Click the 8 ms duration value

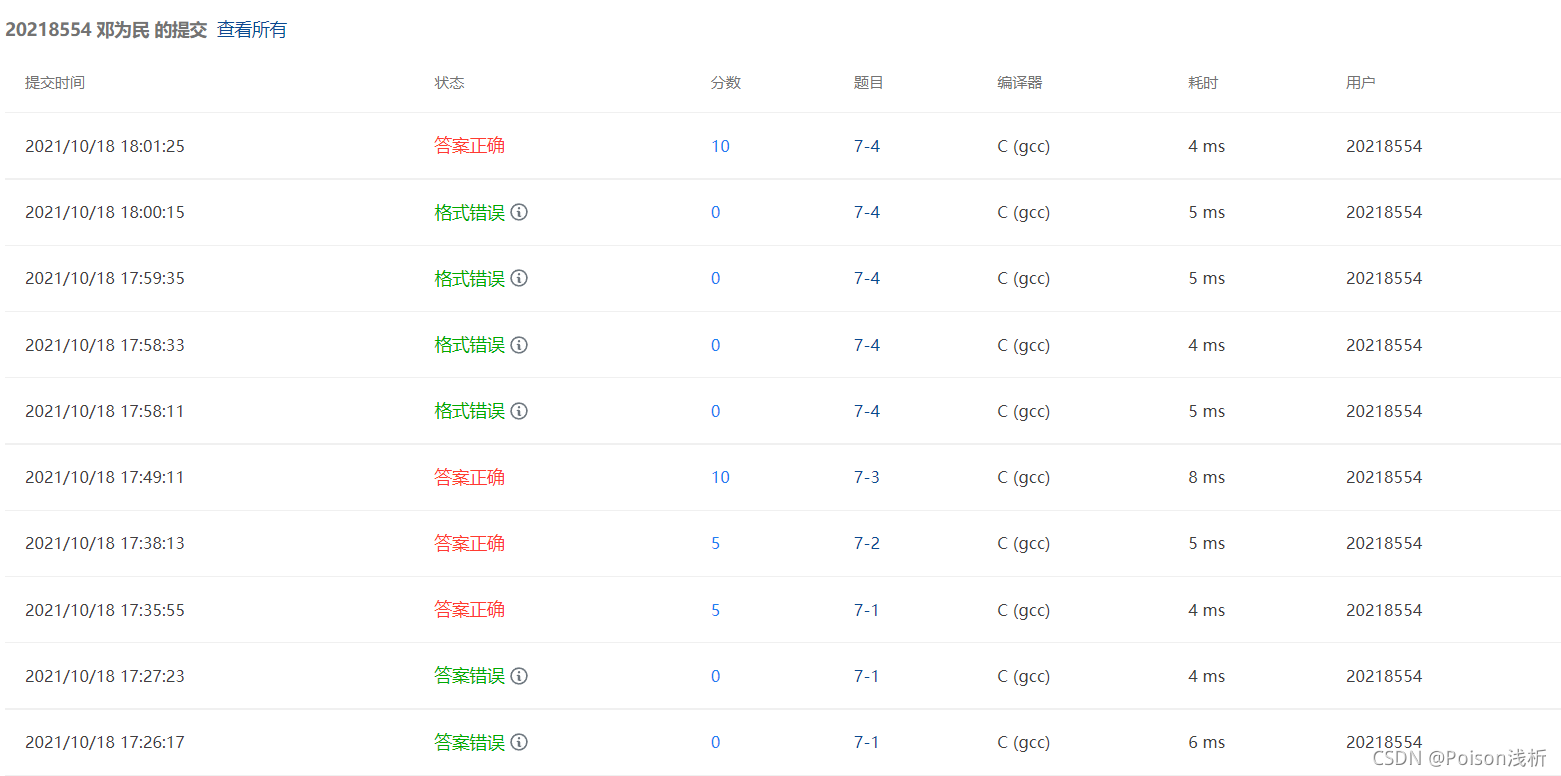tap(1207, 477)
